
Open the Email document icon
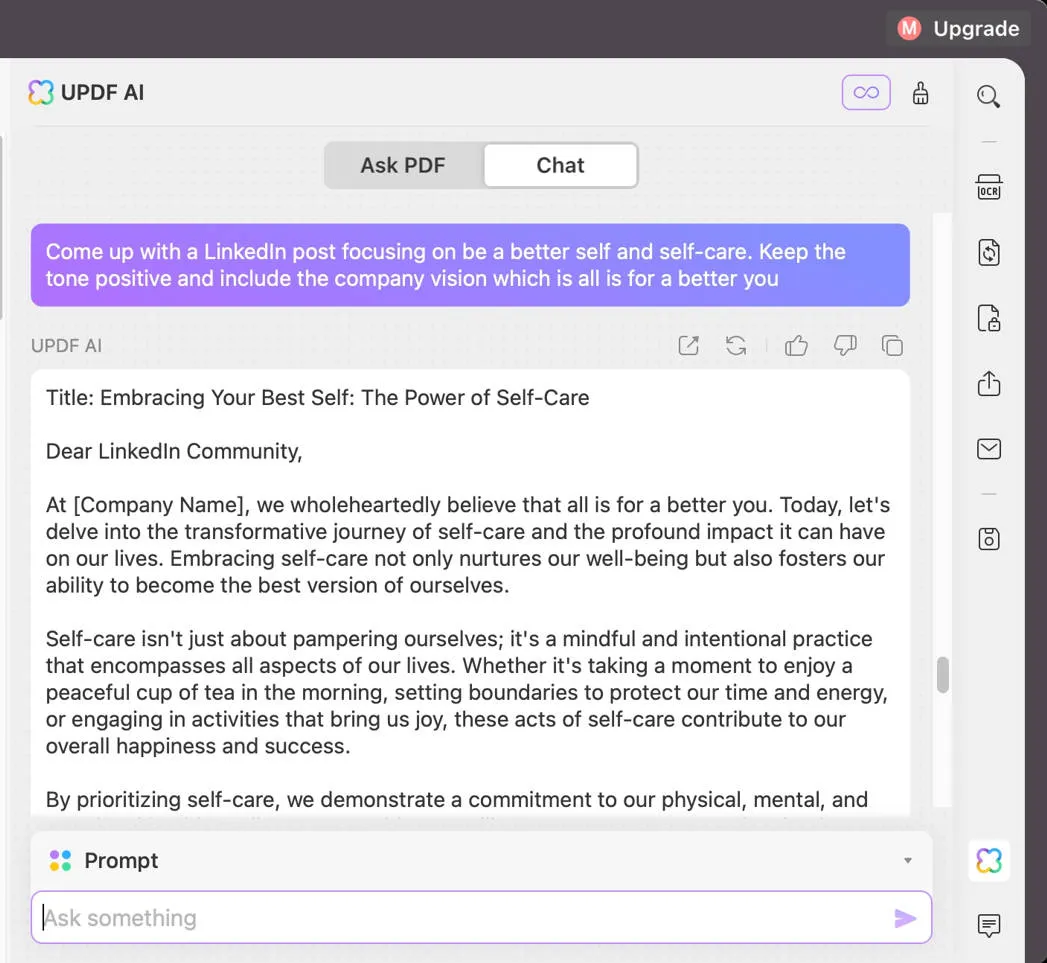tap(989, 449)
